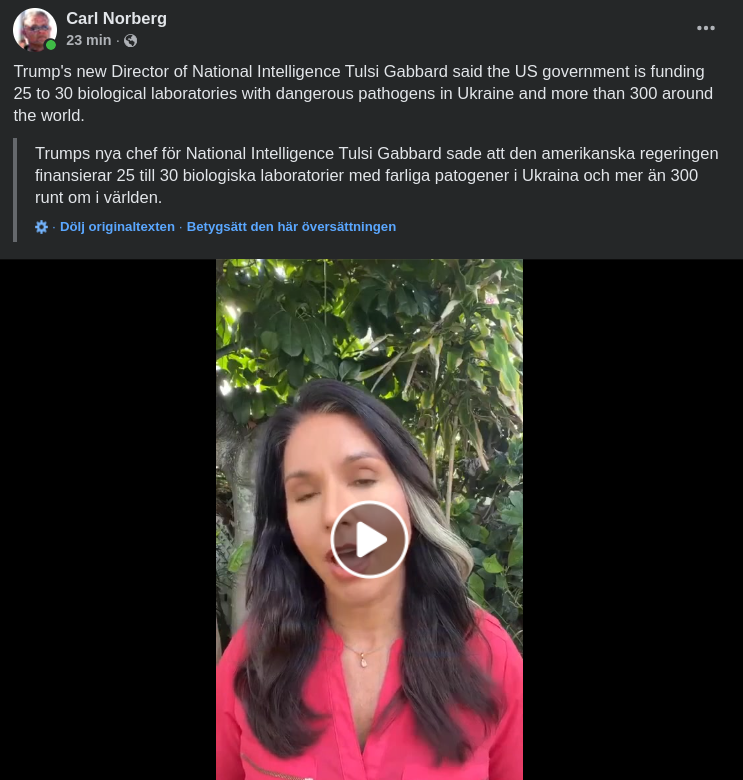Hide original text via "Dölj originaltexten"
Viewport: 743px width, 780px height.
(117, 227)
